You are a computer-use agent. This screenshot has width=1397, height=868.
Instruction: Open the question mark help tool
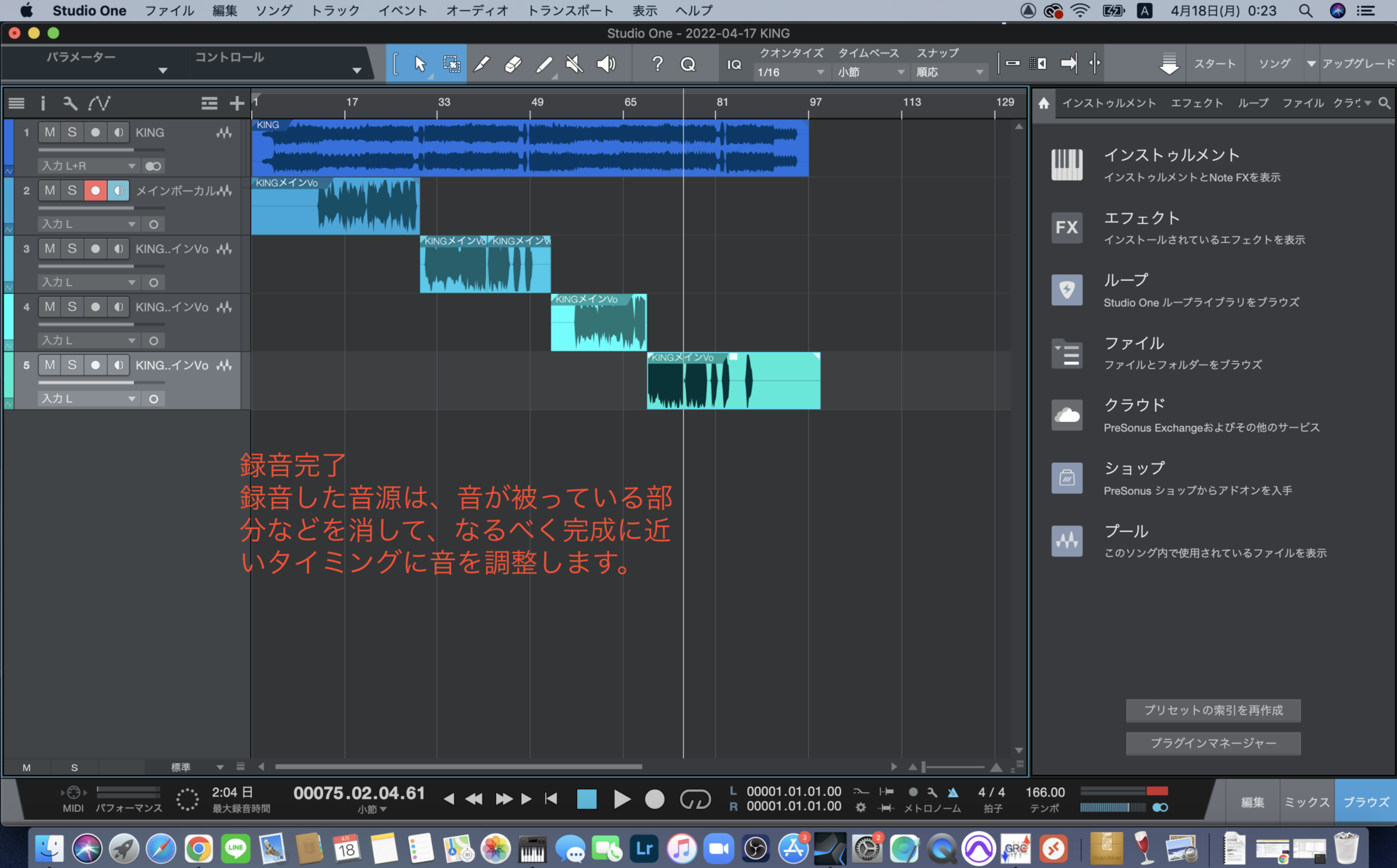point(657,64)
